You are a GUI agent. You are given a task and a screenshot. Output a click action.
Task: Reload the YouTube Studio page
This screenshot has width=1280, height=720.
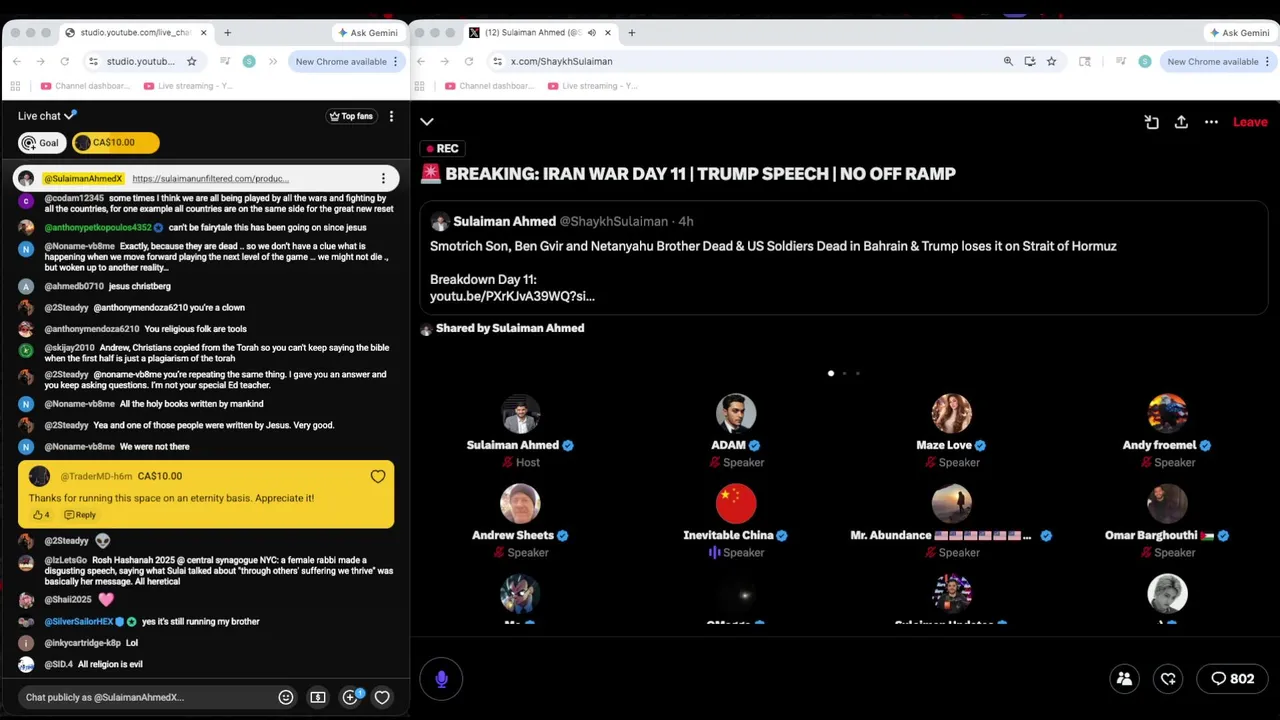[64, 61]
